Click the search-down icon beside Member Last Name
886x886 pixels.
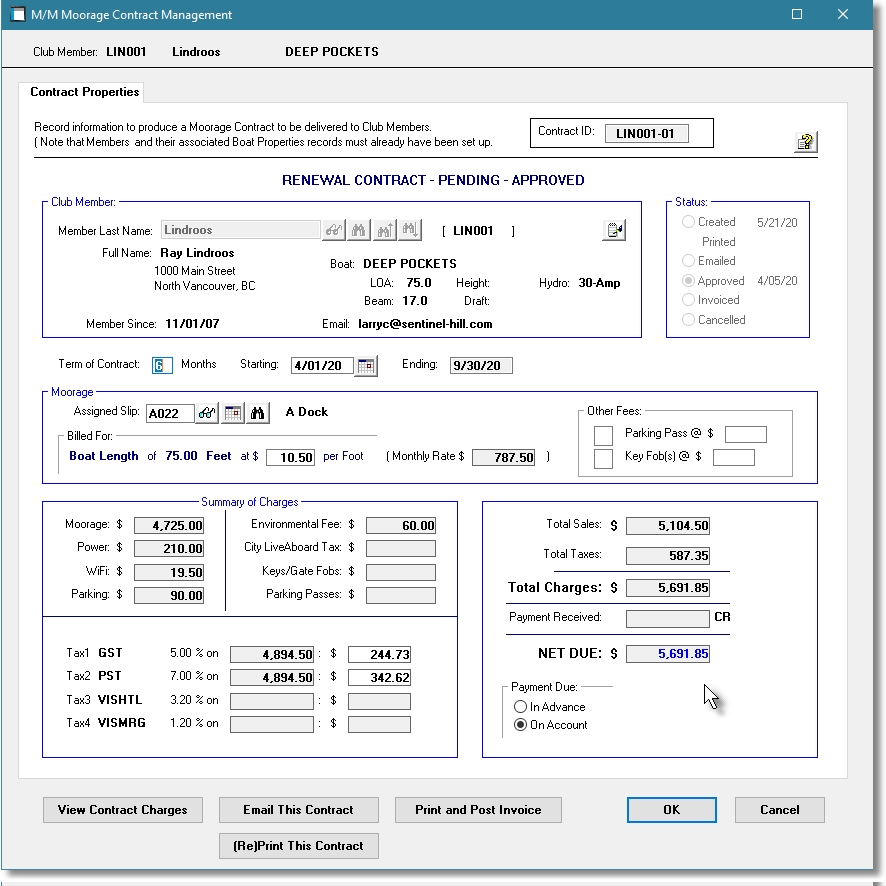(x=409, y=230)
